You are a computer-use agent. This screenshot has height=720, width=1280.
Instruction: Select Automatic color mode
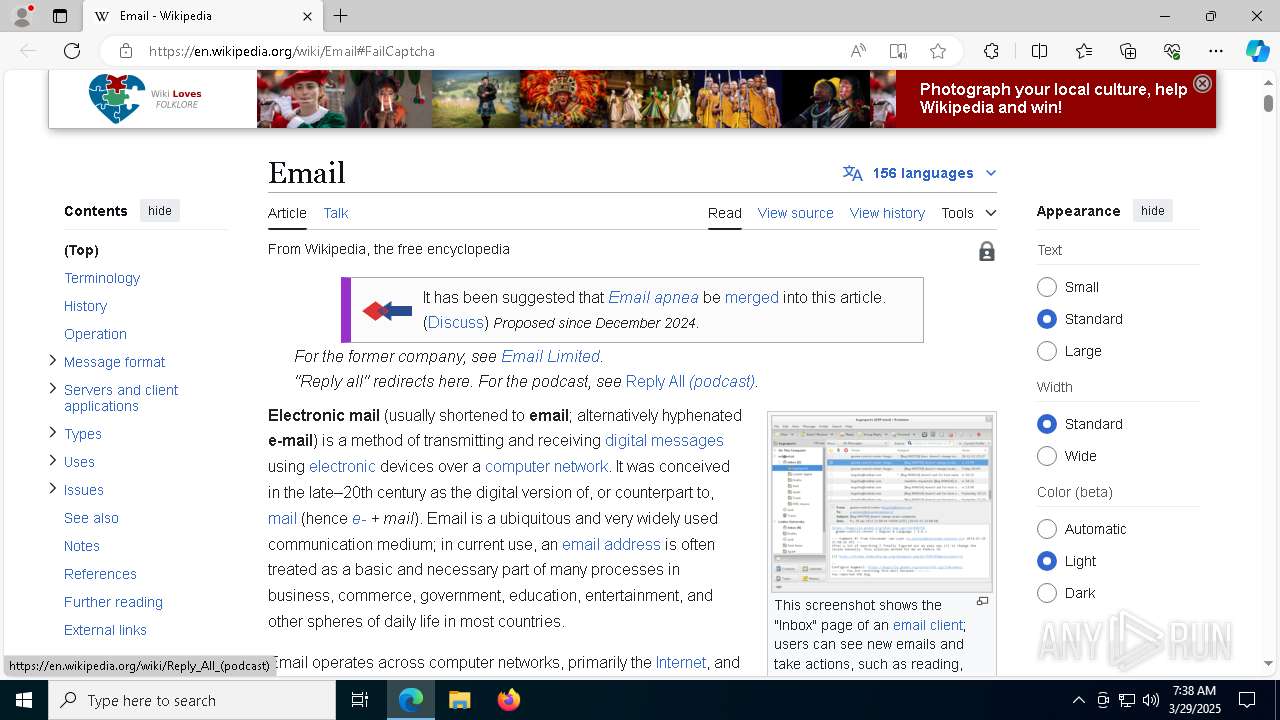point(1047,529)
